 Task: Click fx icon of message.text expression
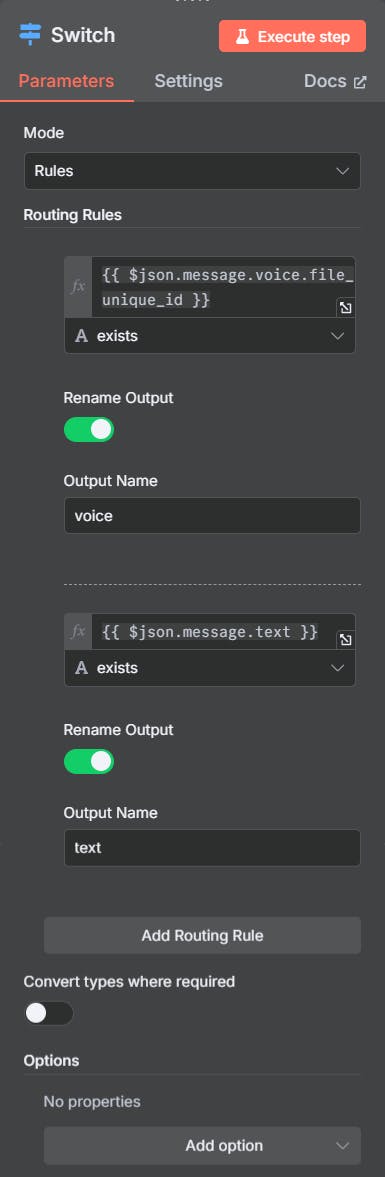pos(78,632)
